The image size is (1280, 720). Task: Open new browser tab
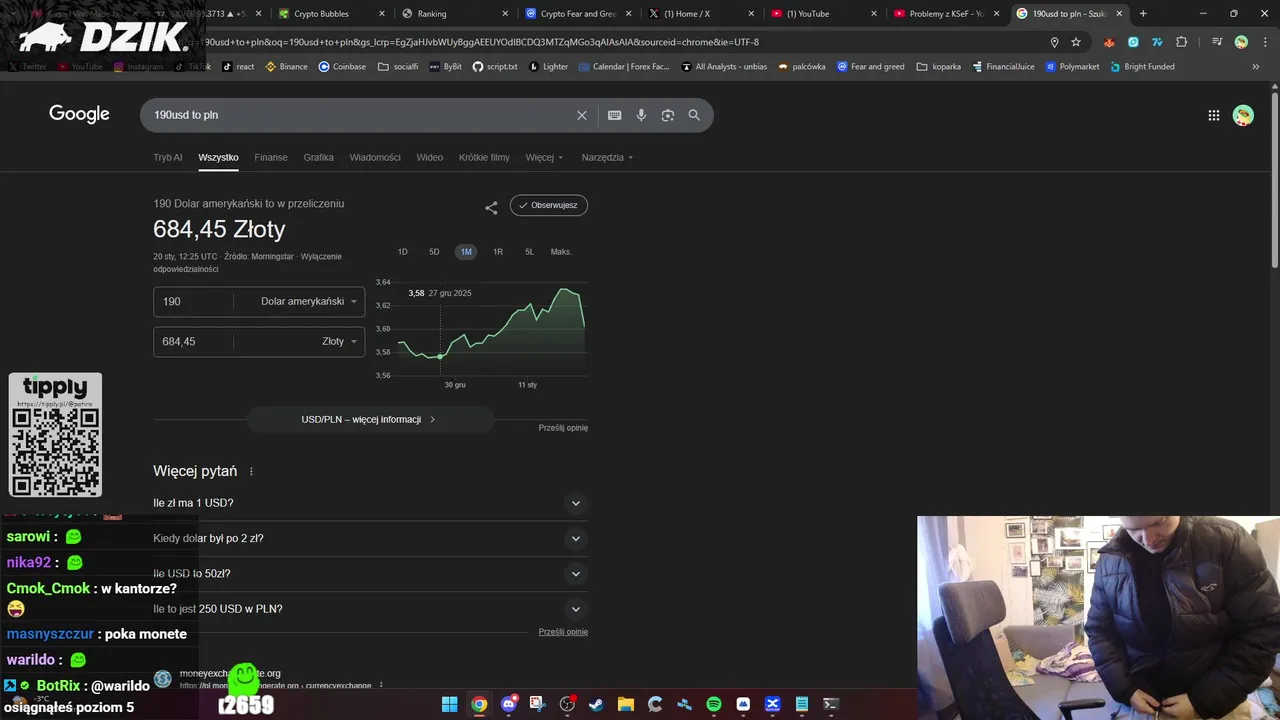(x=1143, y=14)
